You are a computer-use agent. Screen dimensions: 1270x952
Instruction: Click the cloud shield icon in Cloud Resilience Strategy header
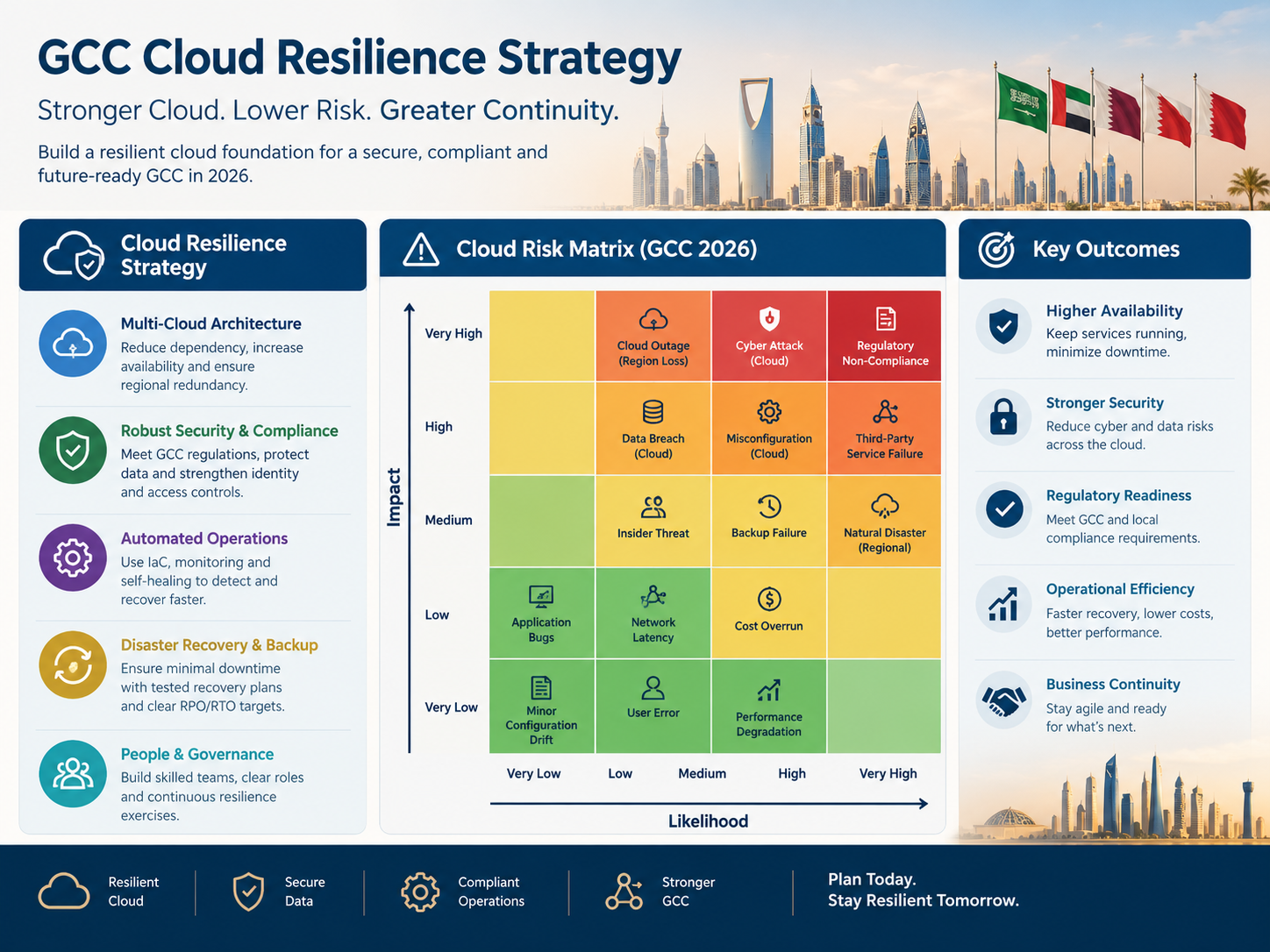(75, 255)
